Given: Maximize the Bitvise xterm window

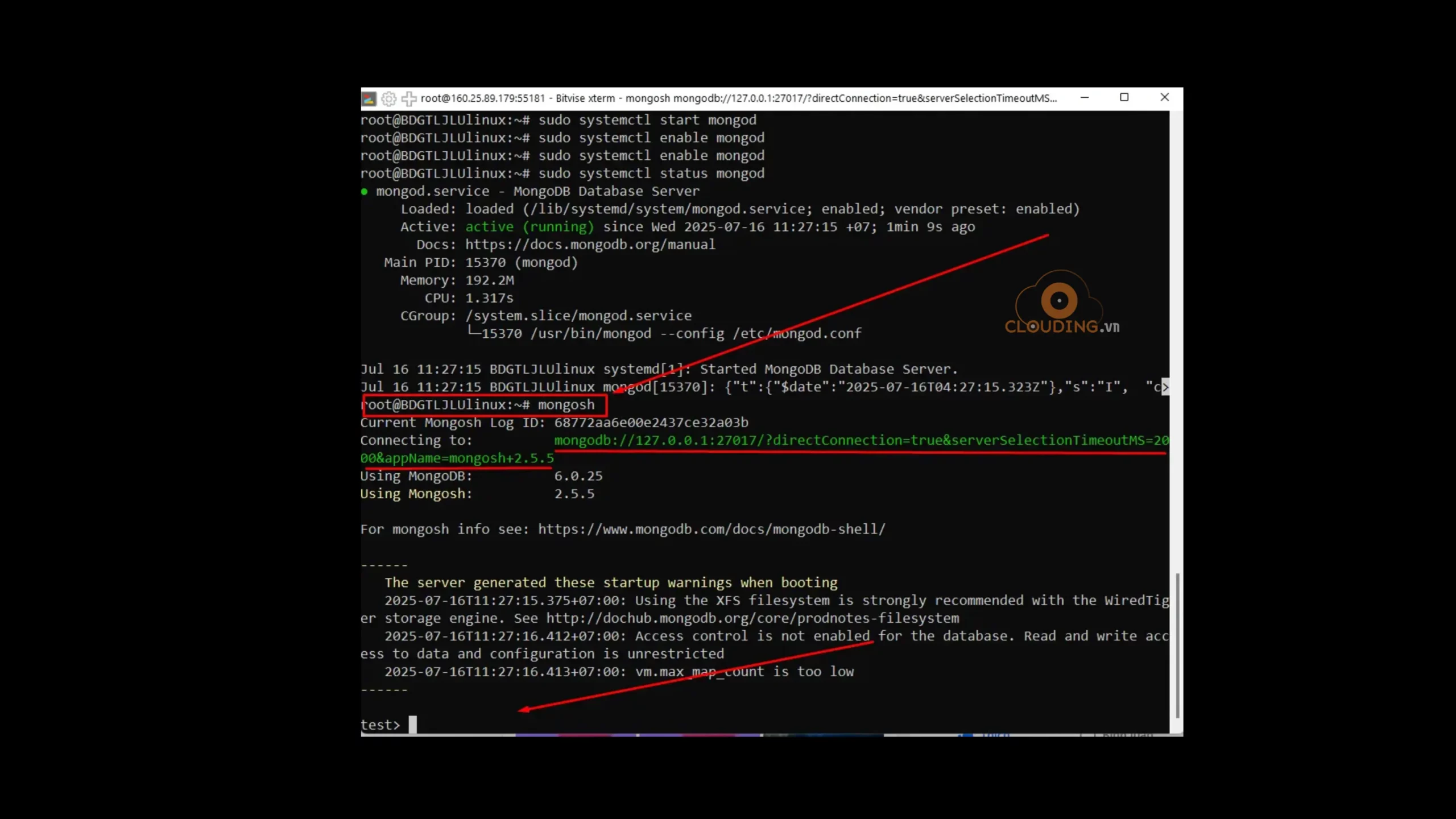Looking at the screenshot, I should 1124,98.
